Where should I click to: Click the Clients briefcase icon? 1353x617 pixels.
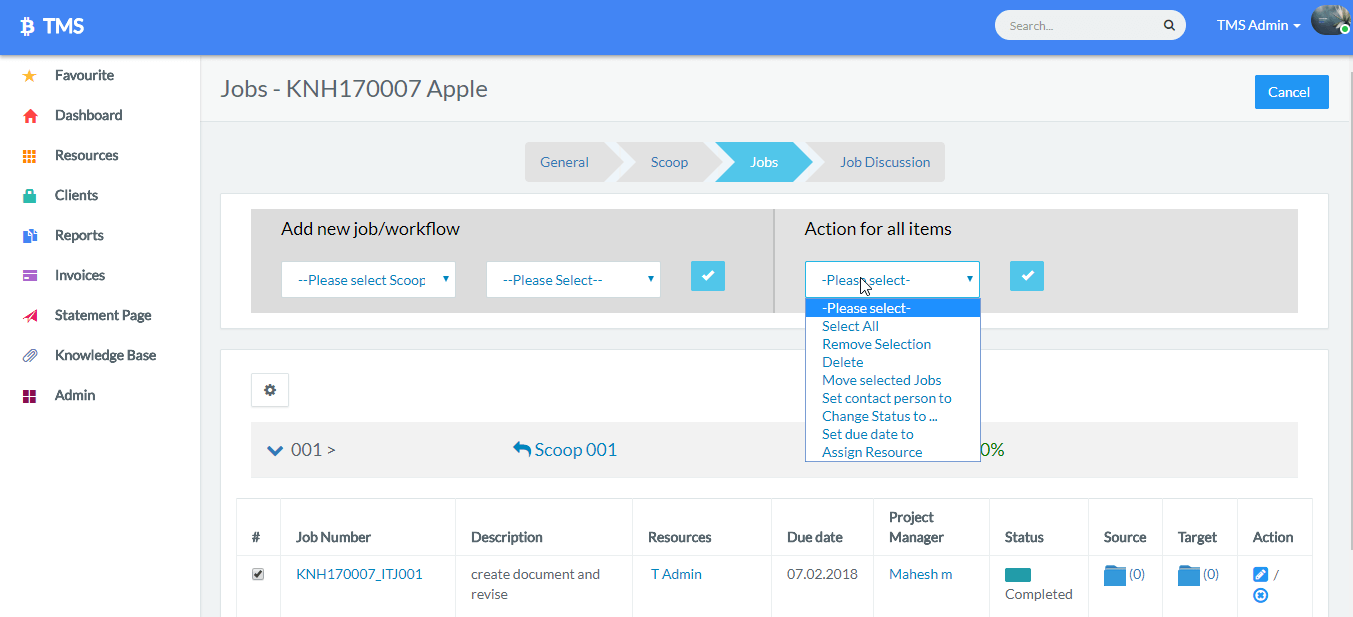pyautogui.click(x=30, y=196)
